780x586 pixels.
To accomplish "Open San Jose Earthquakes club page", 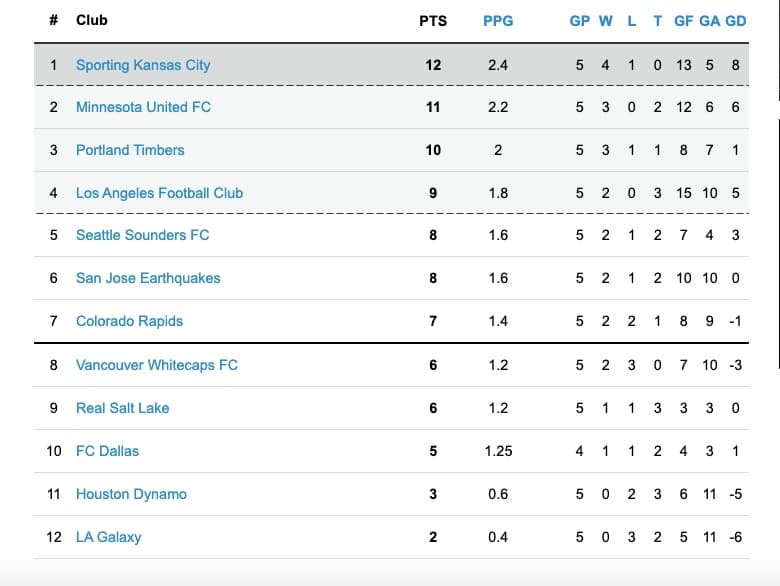I will (x=148, y=278).
